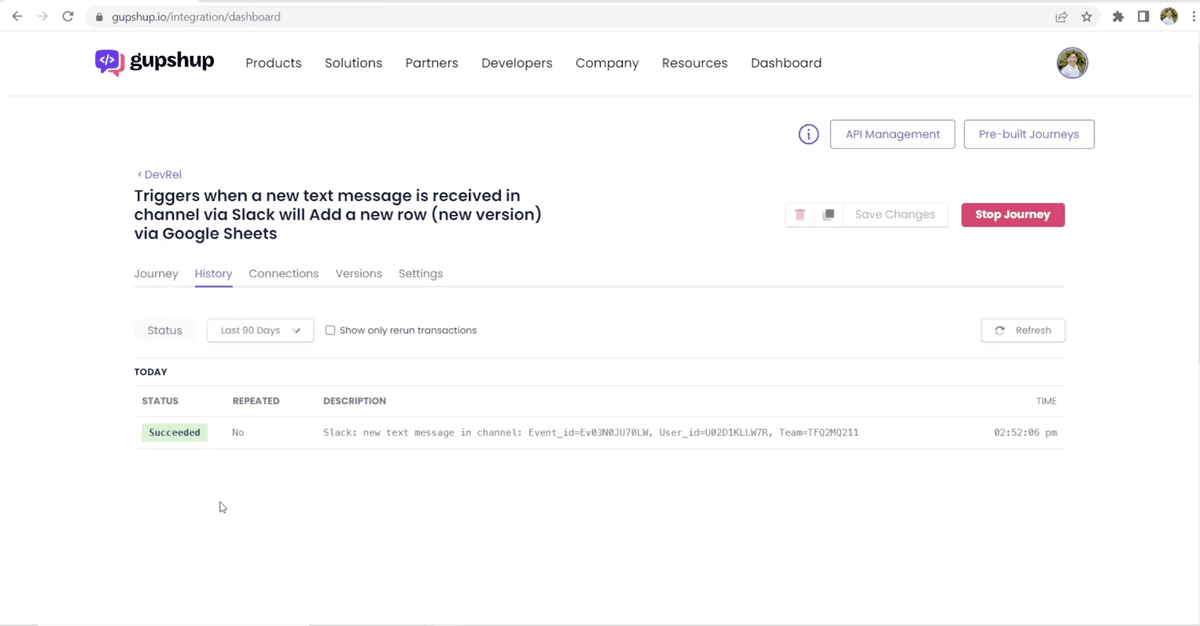1200x626 pixels.
Task: Click the Gupshup logo
Action: pyautogui.click(x=155, y=62)
